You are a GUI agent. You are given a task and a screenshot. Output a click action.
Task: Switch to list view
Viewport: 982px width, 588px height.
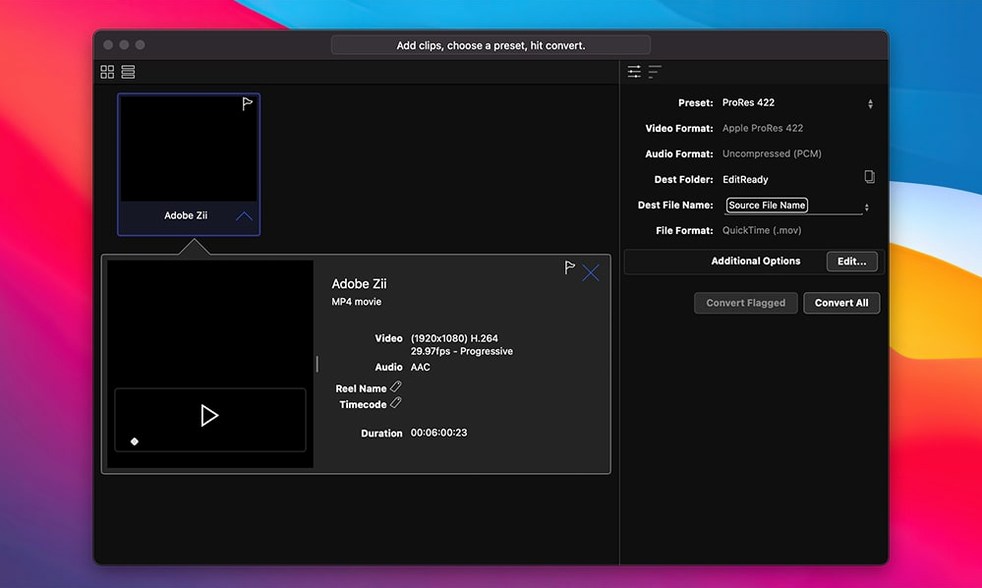[128, 72]
